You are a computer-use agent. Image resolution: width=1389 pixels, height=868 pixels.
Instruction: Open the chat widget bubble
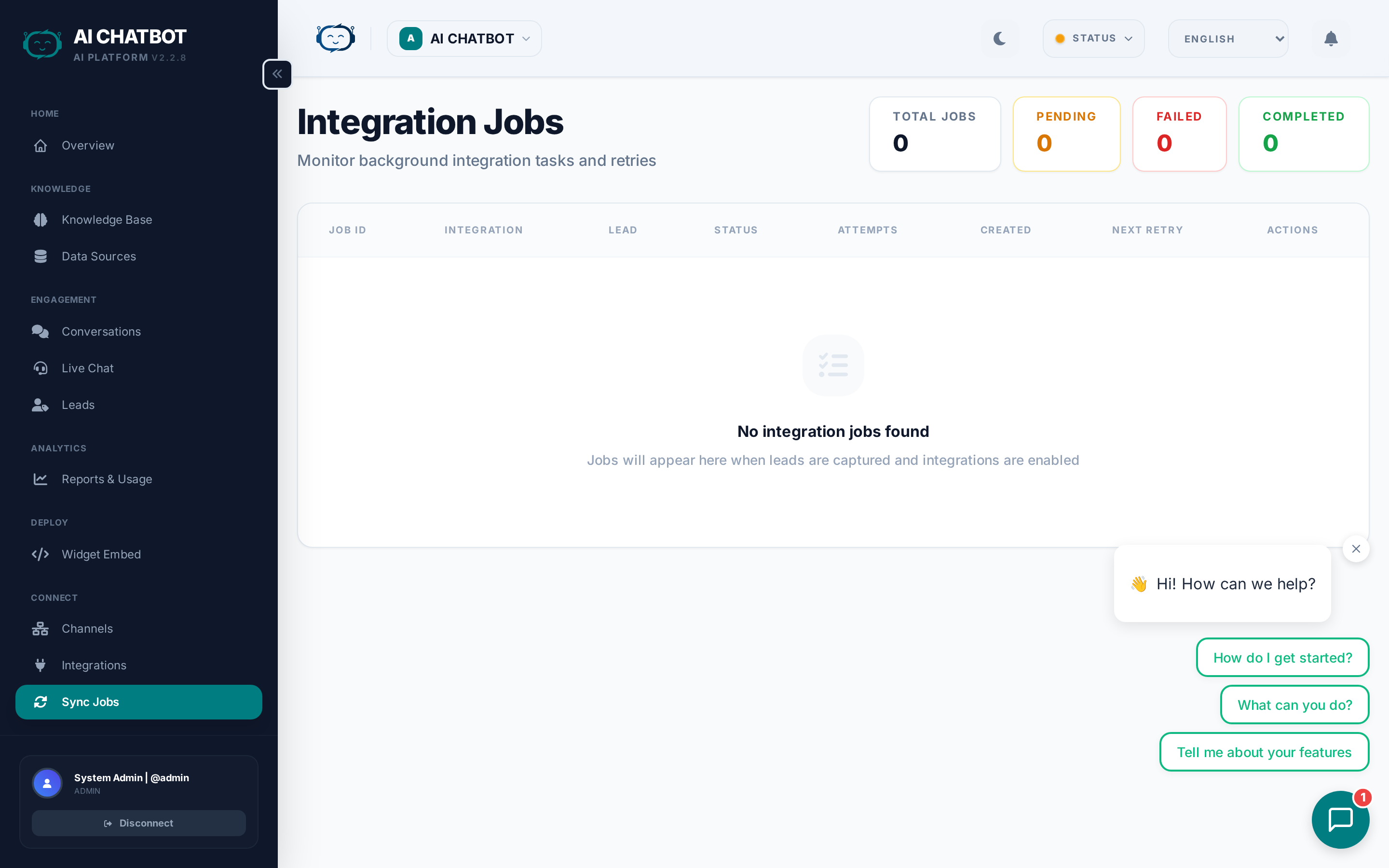1340,819
